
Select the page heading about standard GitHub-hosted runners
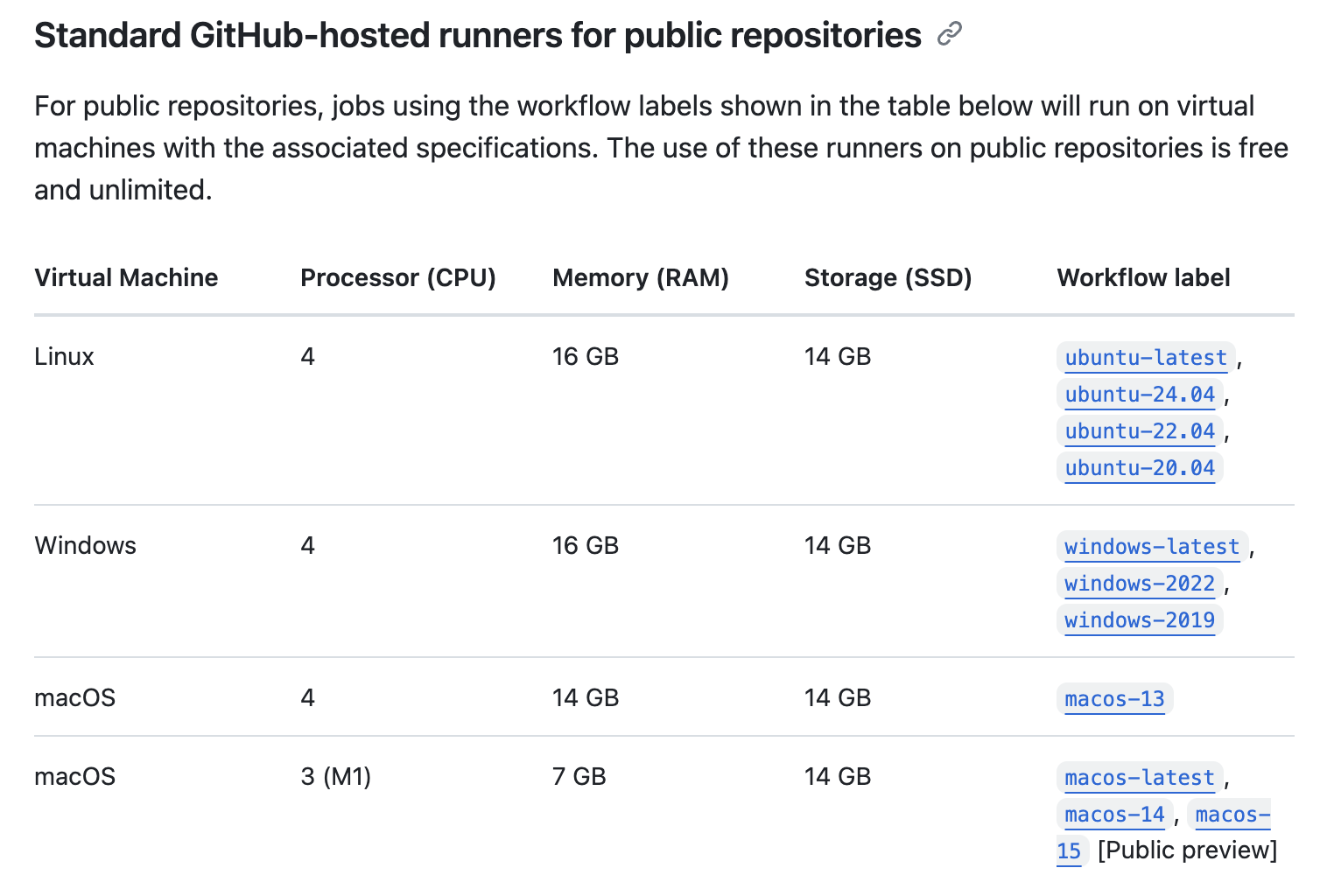[x=478, y=36]
